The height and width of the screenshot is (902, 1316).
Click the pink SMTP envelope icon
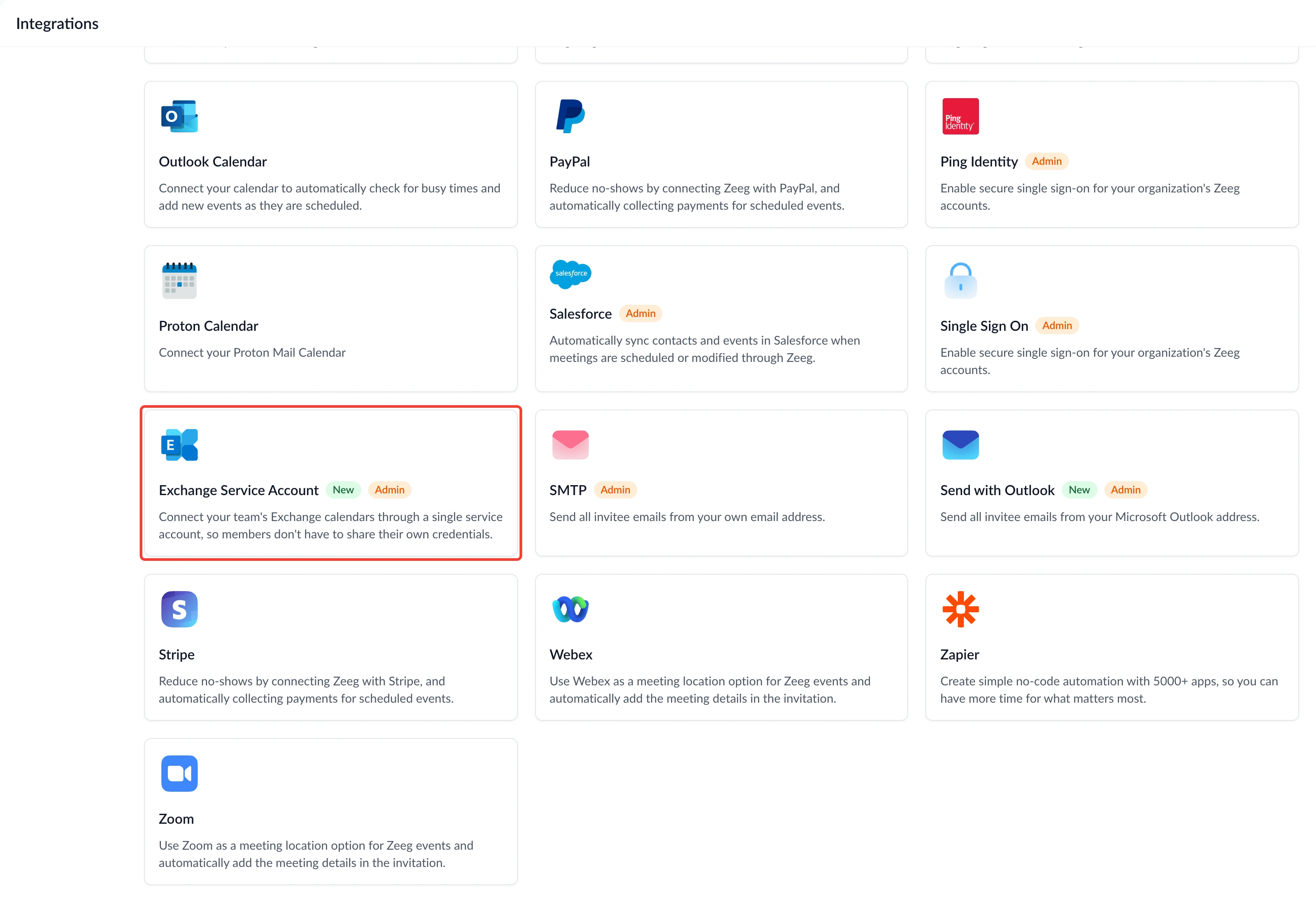pyautogui.click(x=570, y=445)
